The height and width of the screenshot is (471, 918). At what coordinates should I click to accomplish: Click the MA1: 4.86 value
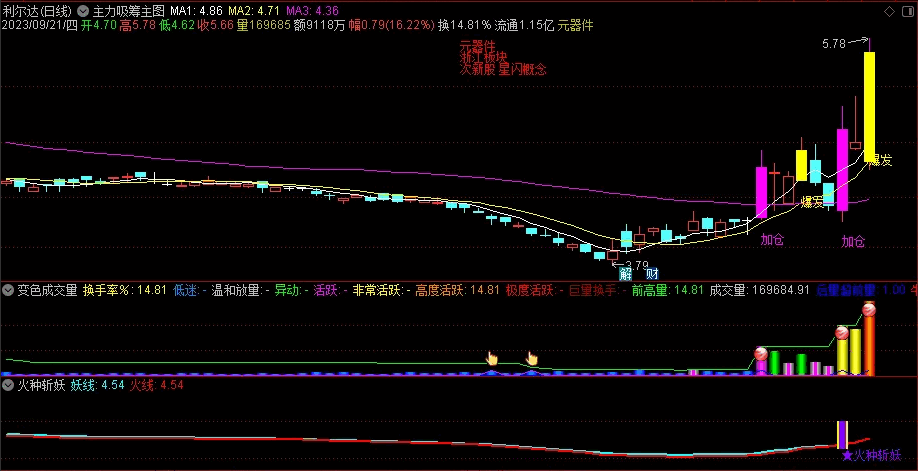(x=196, y=11)
